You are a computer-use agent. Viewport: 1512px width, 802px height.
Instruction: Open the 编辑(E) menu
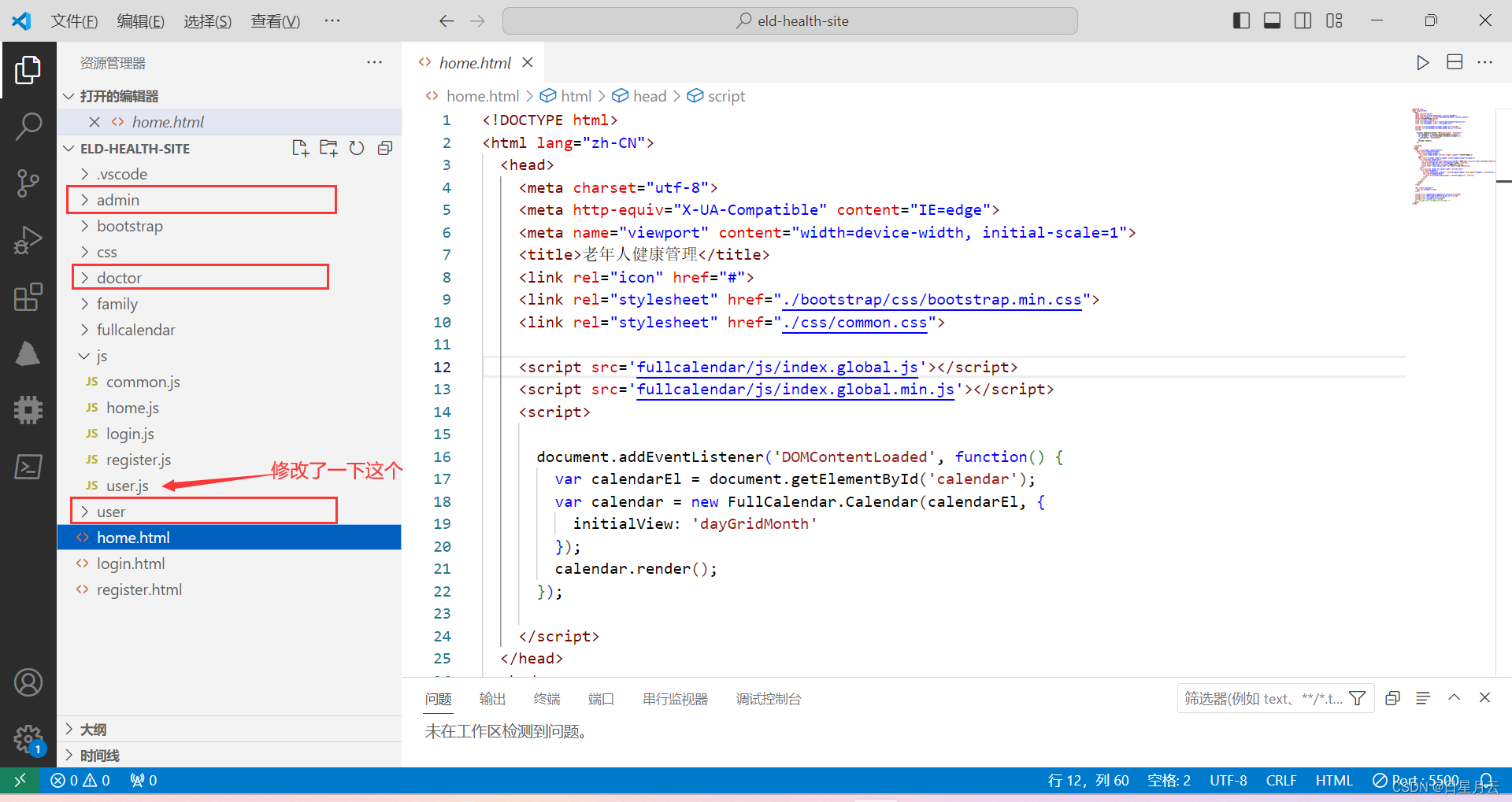(141, 21)
